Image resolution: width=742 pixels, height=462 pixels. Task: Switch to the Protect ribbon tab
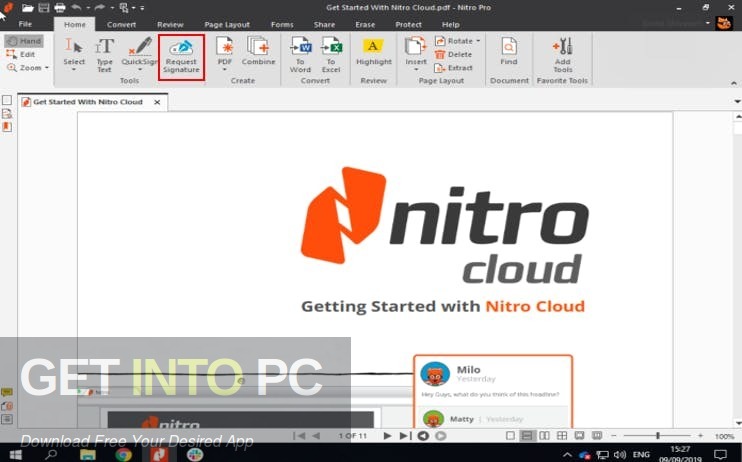[x=408, y=25]
